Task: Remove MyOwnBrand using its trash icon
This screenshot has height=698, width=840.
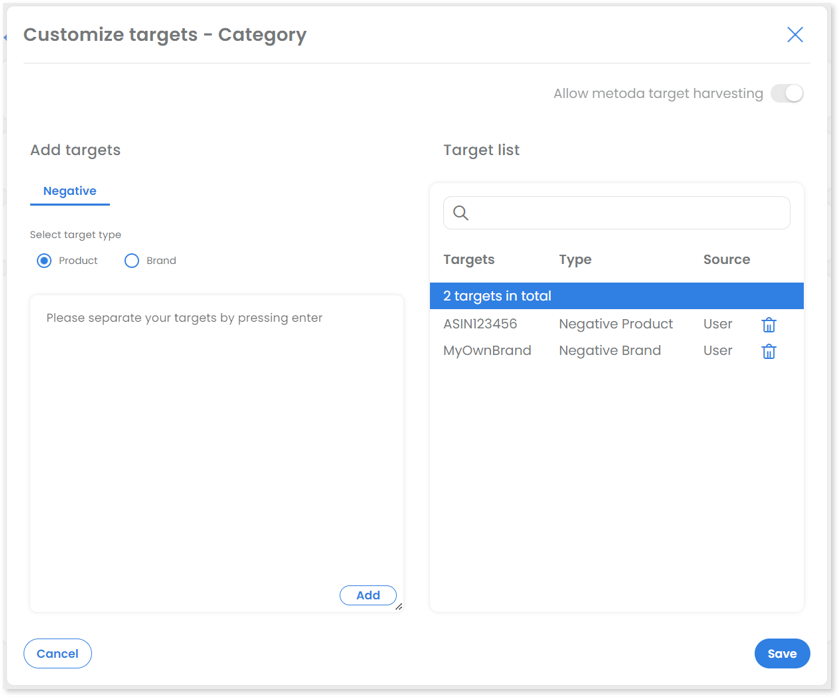Action: (769, 351)
